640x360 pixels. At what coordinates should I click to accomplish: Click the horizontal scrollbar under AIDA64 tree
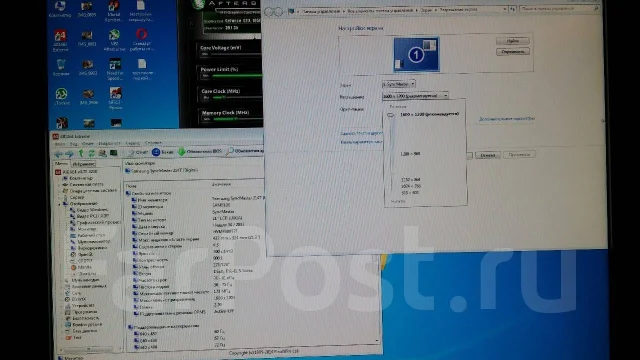click(88, 349)
